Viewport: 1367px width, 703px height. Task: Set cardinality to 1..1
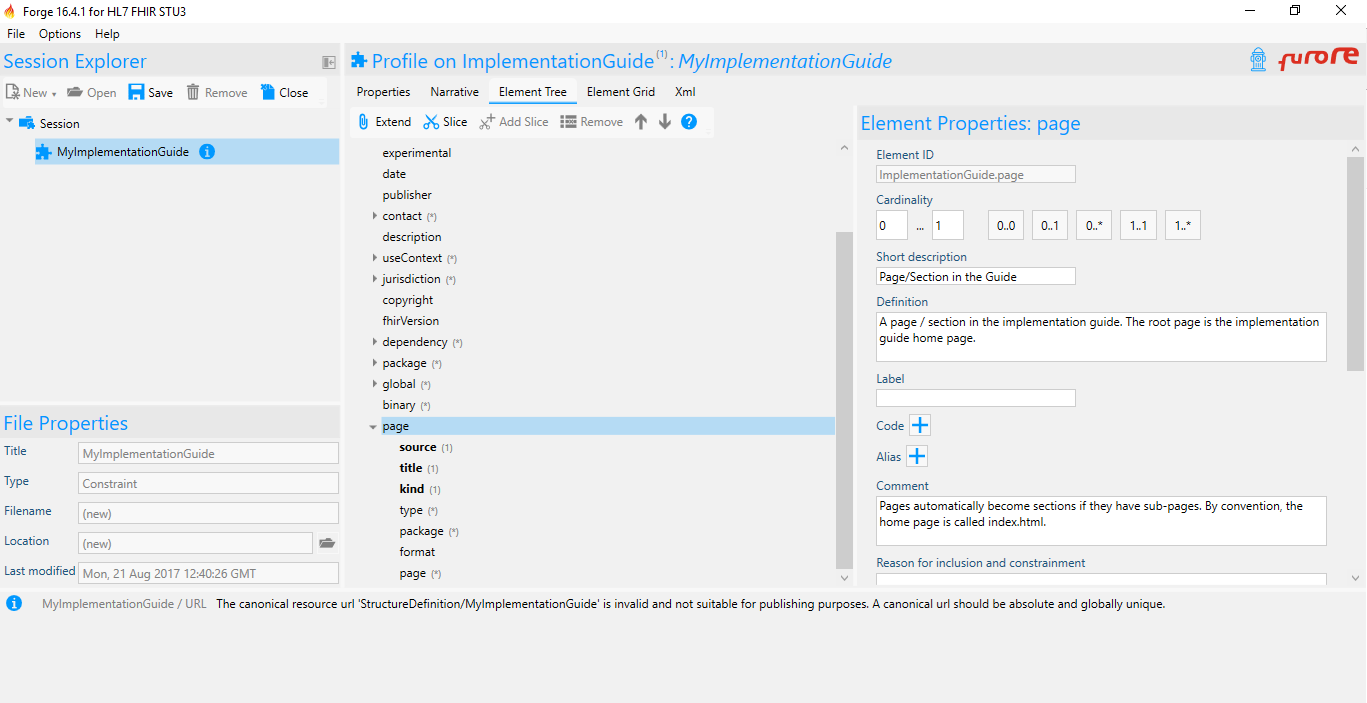click(1138, 225)
